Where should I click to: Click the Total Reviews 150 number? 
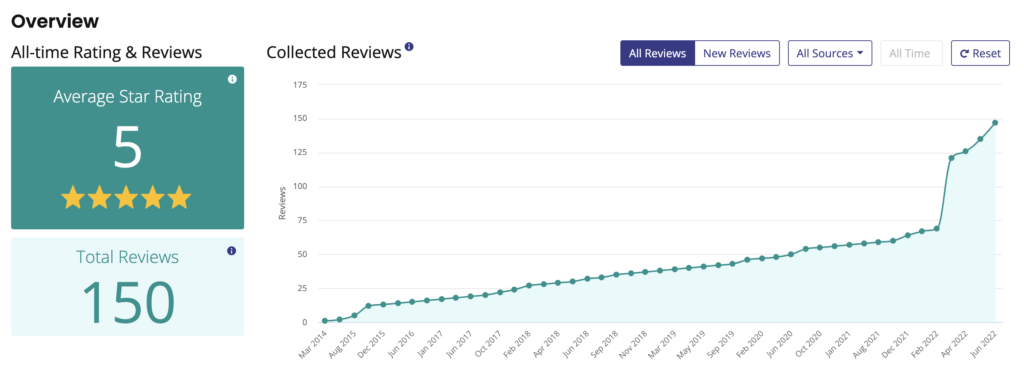(x=128, y=302)
